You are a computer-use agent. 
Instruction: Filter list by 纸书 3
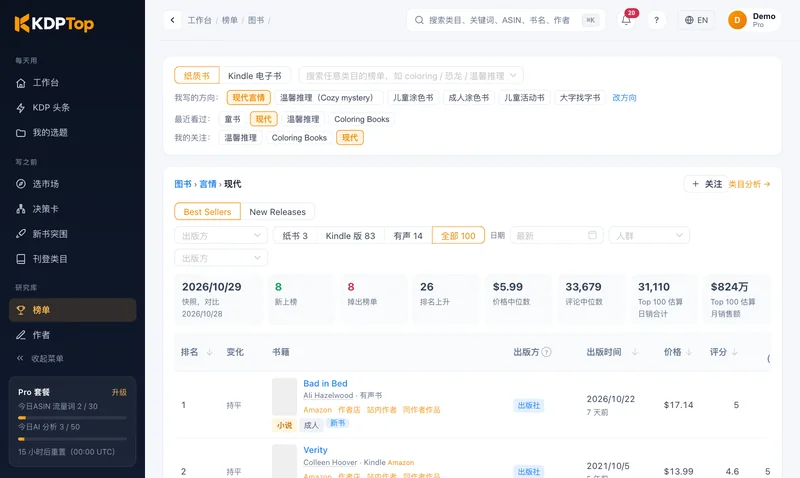295,236
